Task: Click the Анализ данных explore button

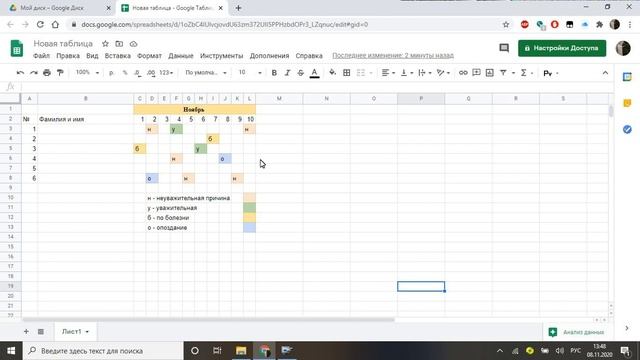Action: point(578,332)
